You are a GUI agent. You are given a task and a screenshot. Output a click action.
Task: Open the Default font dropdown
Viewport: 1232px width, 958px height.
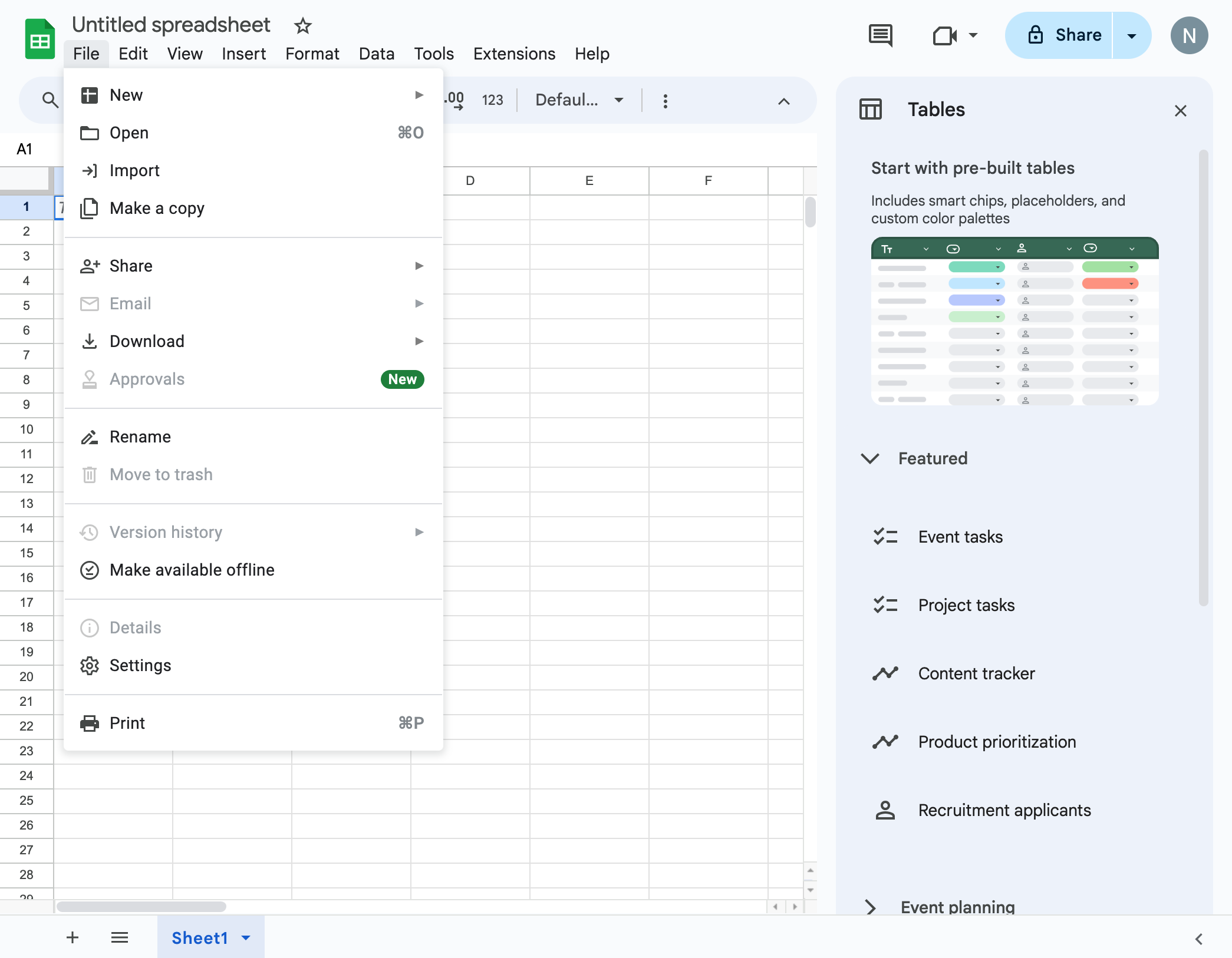pos(579,100)
